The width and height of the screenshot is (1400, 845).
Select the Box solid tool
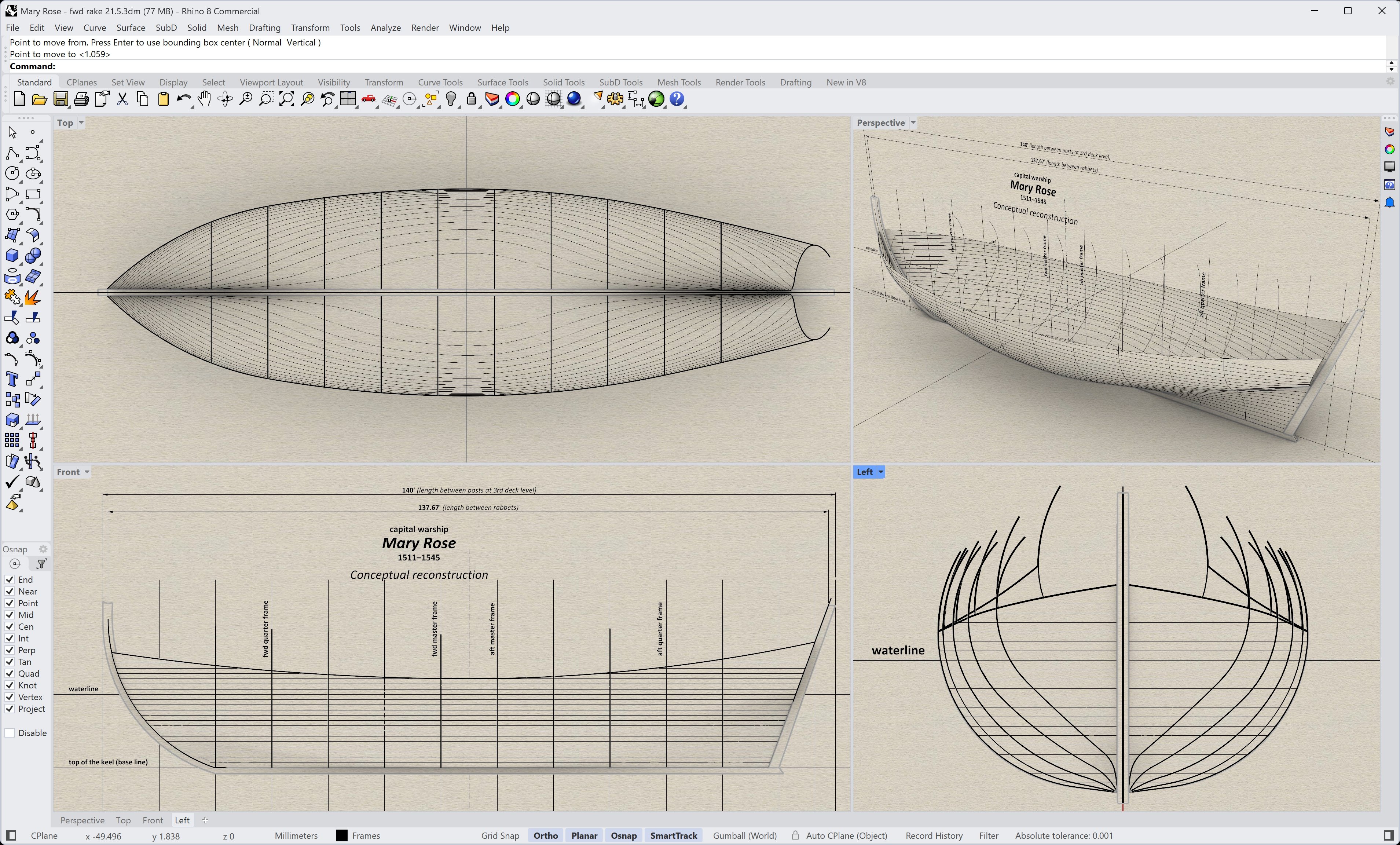[x=12, y=256]
